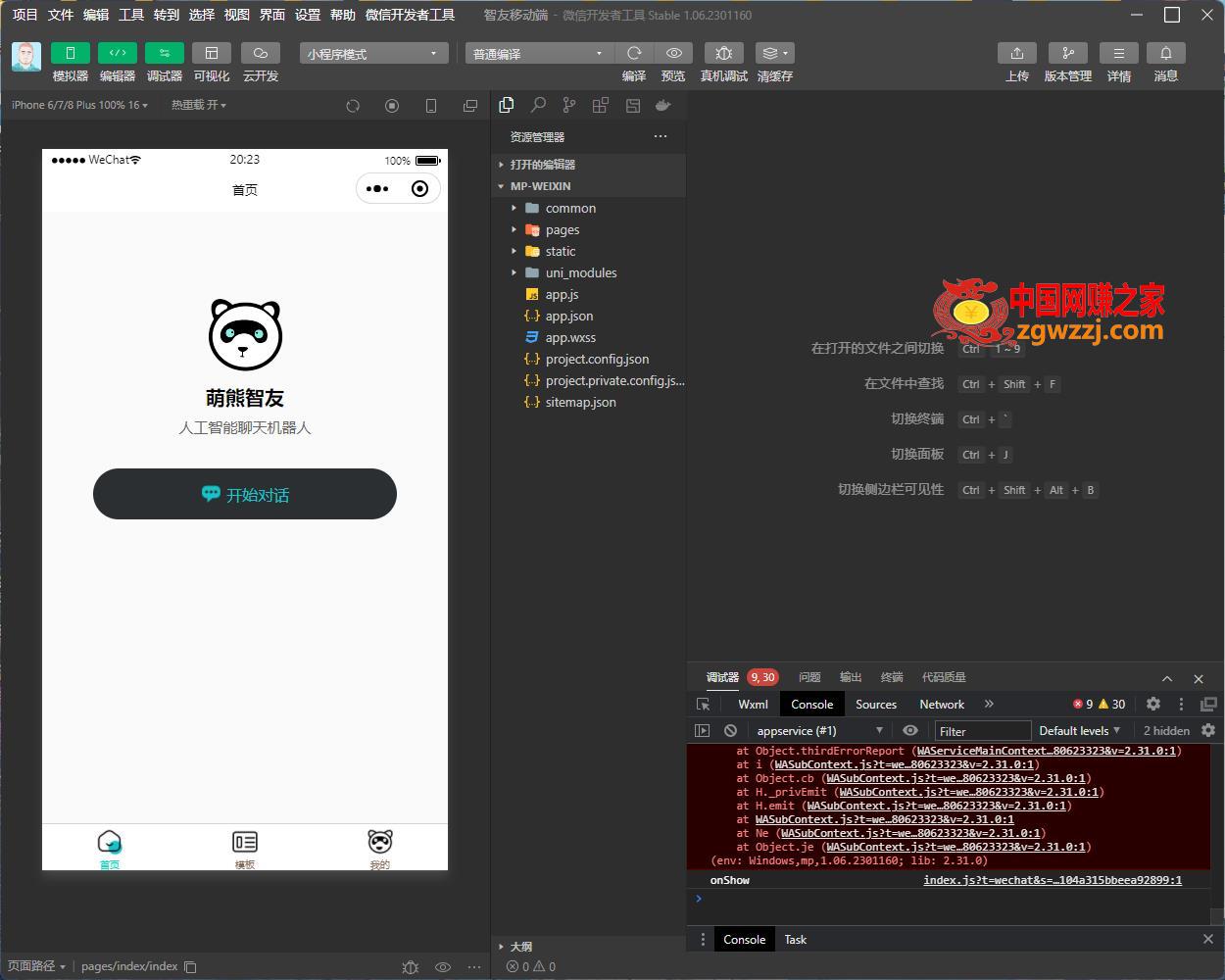The height and width of the screenshot is (980, 1225).
Task: Switch to the Network devtools tab
Action: (x=942, y=704)
